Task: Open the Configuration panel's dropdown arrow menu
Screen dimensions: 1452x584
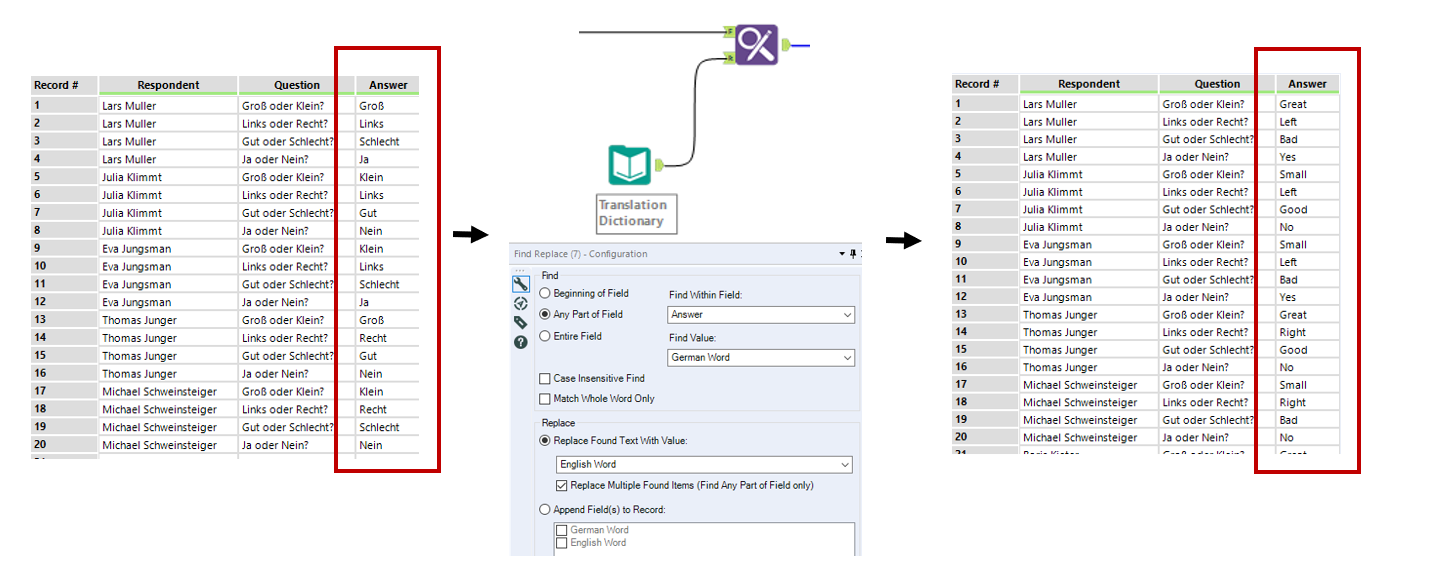Action: (x=842, y=254)
